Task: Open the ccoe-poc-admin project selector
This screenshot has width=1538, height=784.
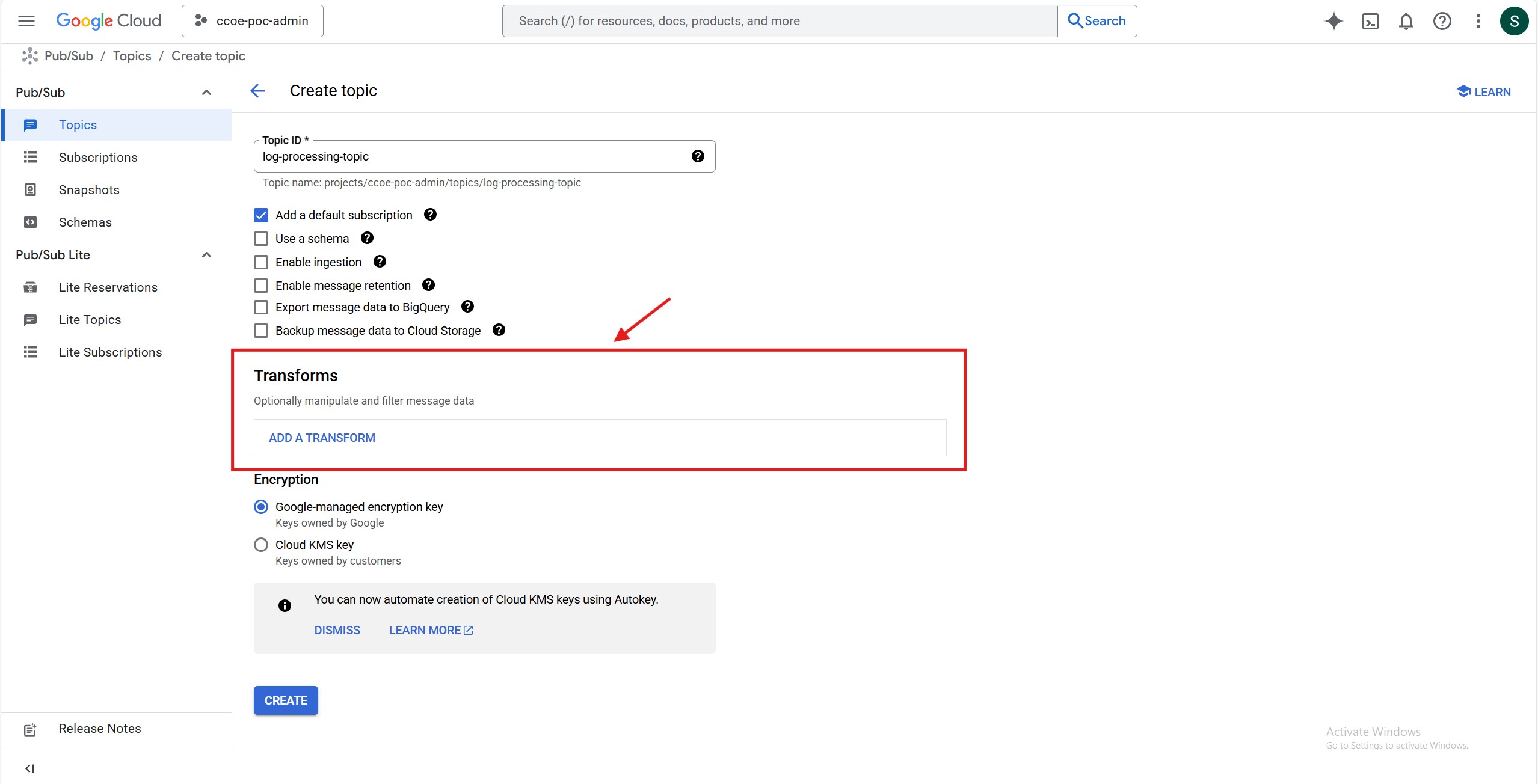Action: (x=253, y=21)
